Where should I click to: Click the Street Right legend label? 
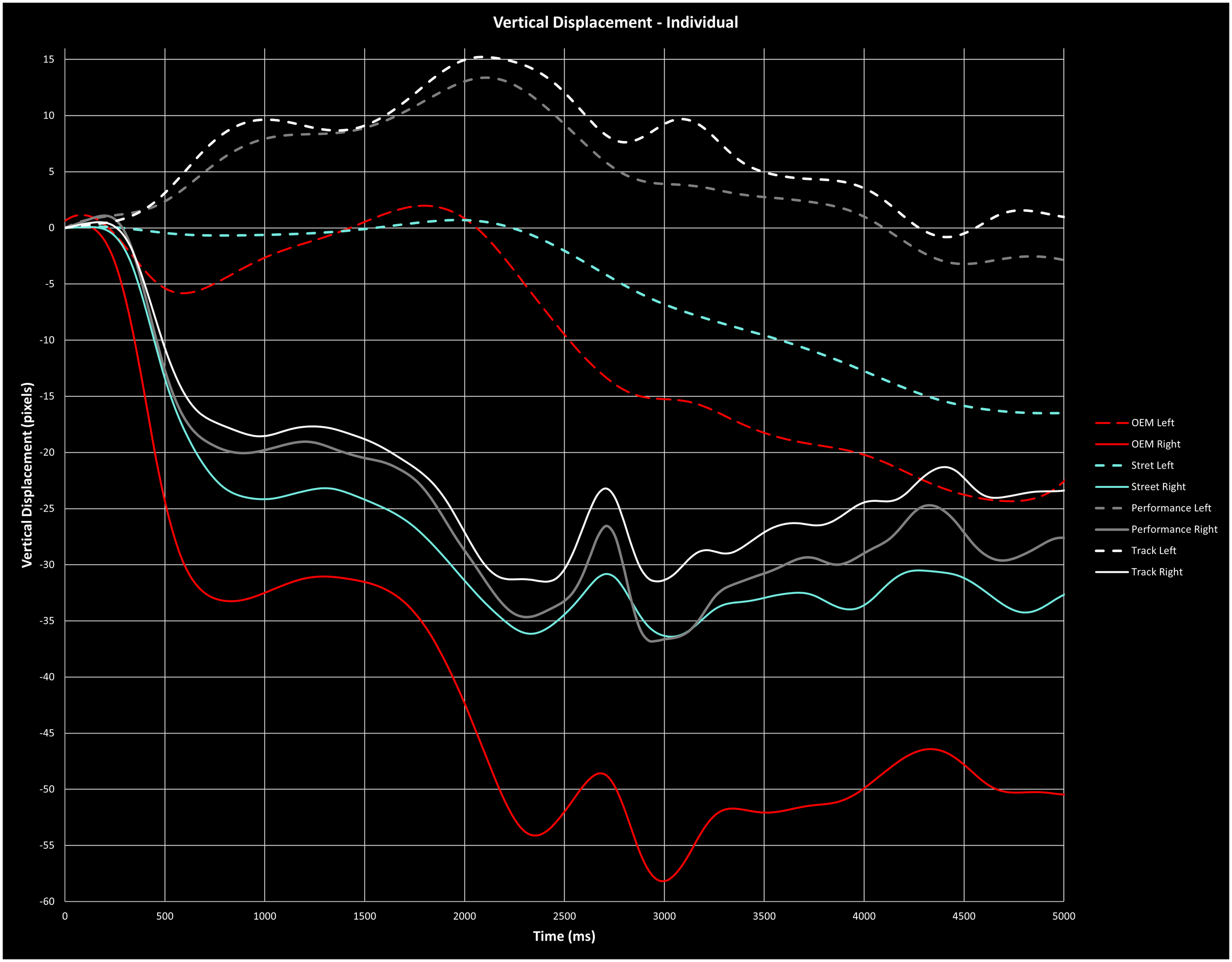coord(1158,487)
